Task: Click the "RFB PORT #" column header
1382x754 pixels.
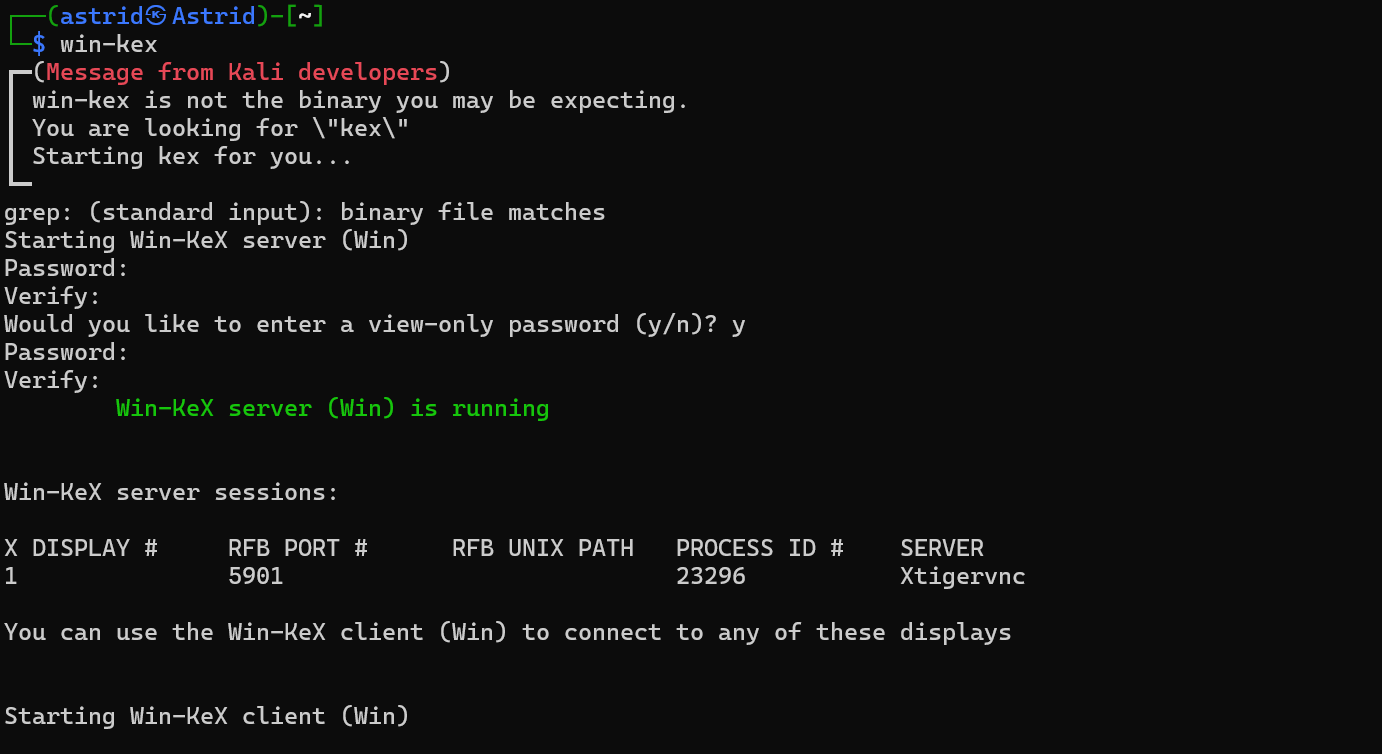Action: (298, 548)
